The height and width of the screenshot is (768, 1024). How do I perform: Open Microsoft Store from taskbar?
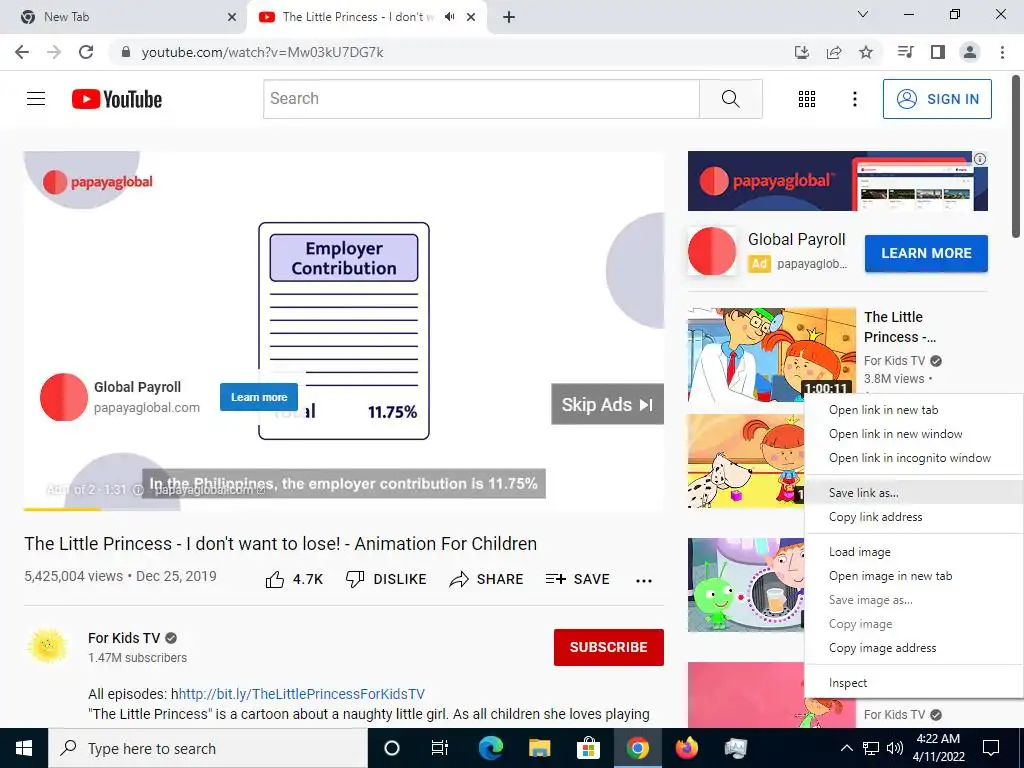pos(588,748)
